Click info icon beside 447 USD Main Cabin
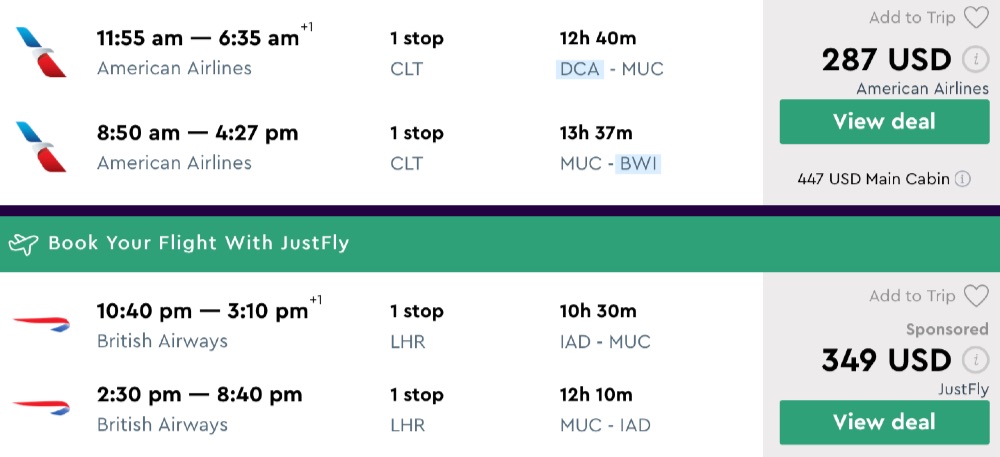The height and width of the screenshot is (457, 1000). (x=962, y=180)
